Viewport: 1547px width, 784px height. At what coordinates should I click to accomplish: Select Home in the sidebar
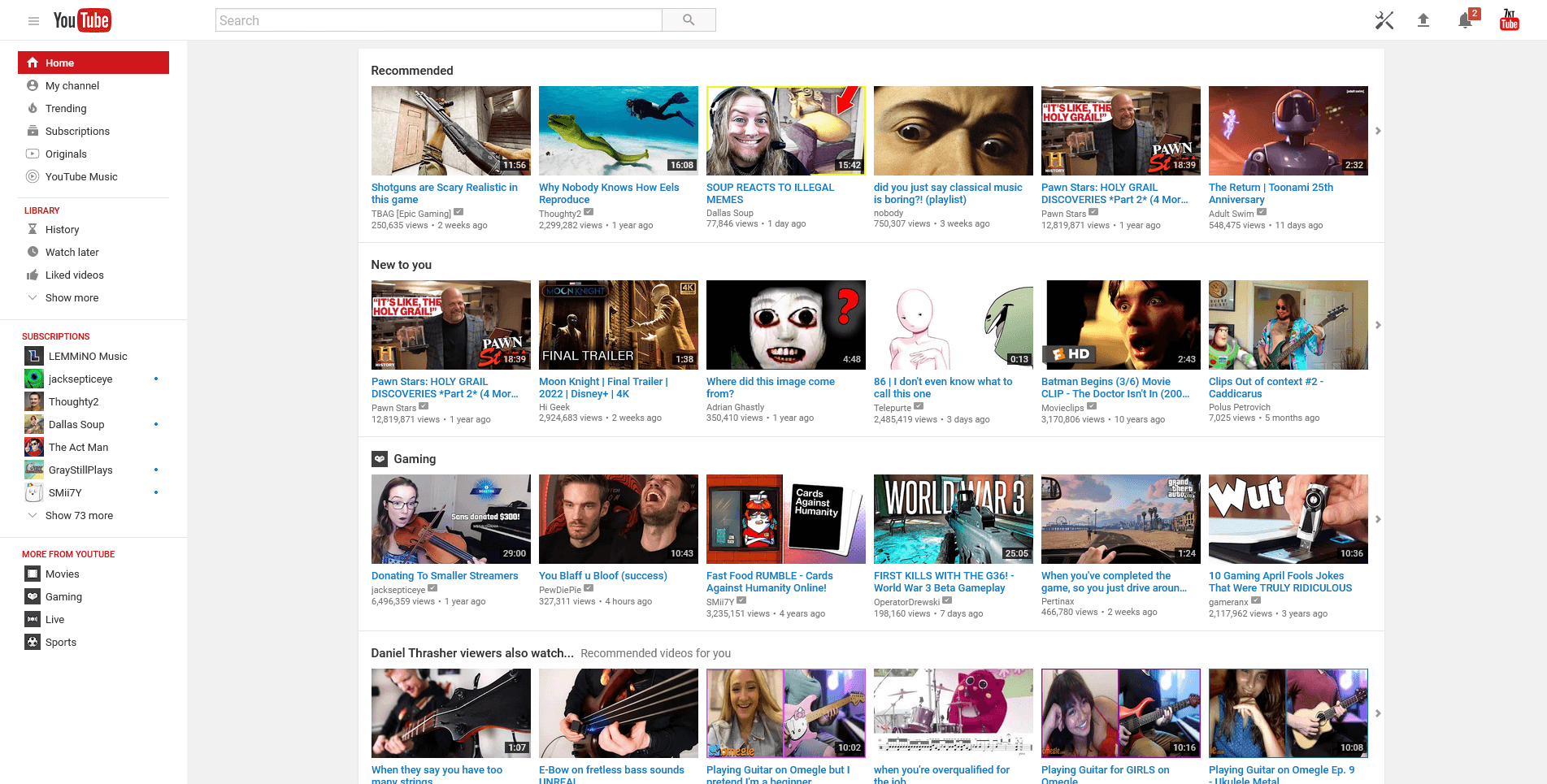[93, 63]
